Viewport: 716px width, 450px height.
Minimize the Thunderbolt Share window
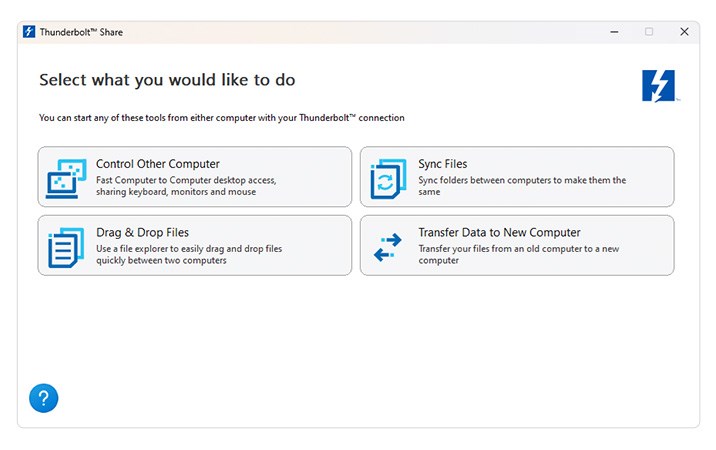click(x=614, y=32)
